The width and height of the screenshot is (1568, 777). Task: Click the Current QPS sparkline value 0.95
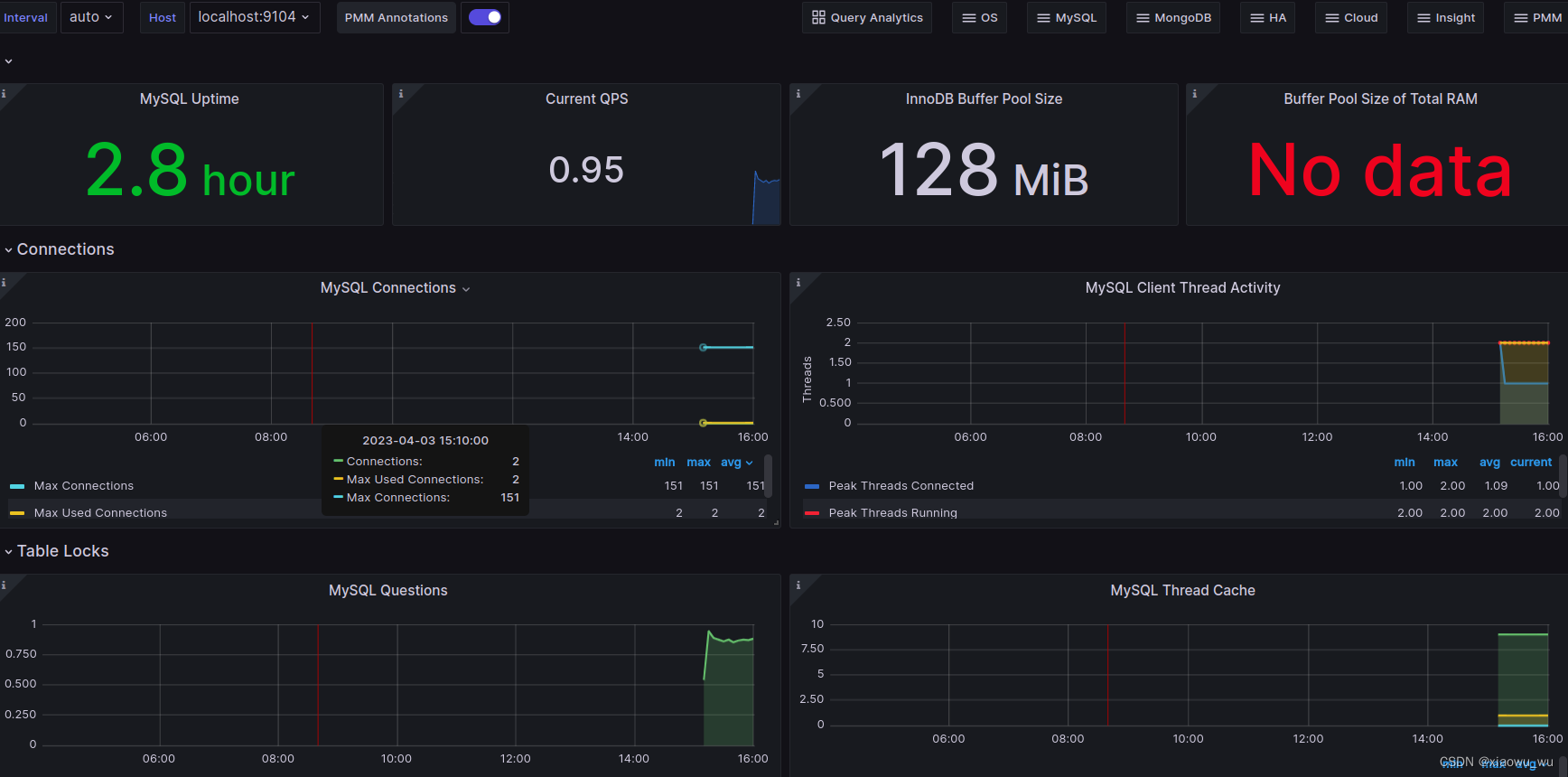pos(586,170)
